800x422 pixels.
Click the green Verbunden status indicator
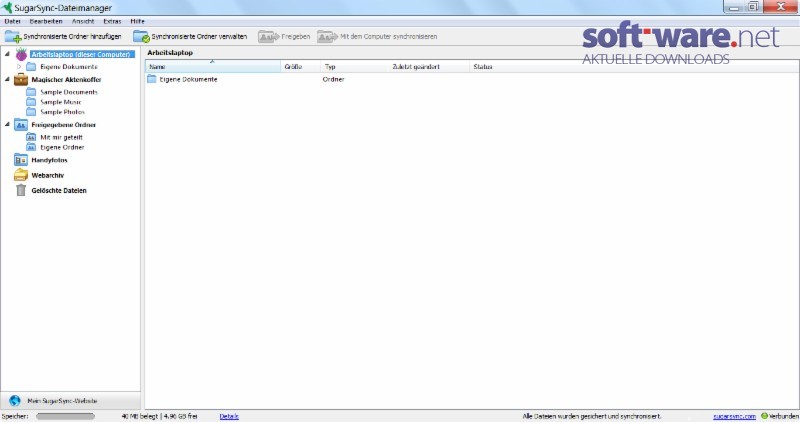click(764, 416)
